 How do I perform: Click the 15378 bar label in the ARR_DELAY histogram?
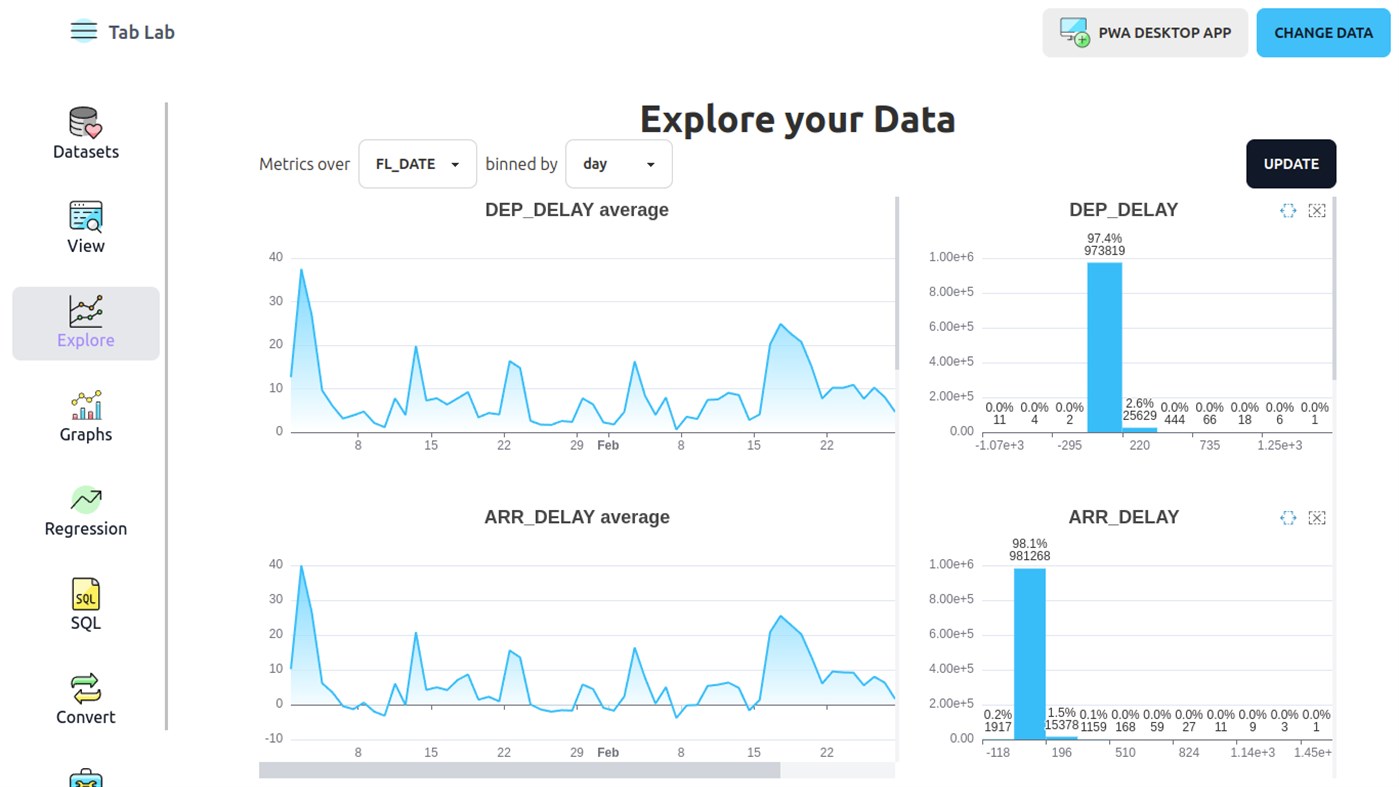click(x=1062, y=725)
